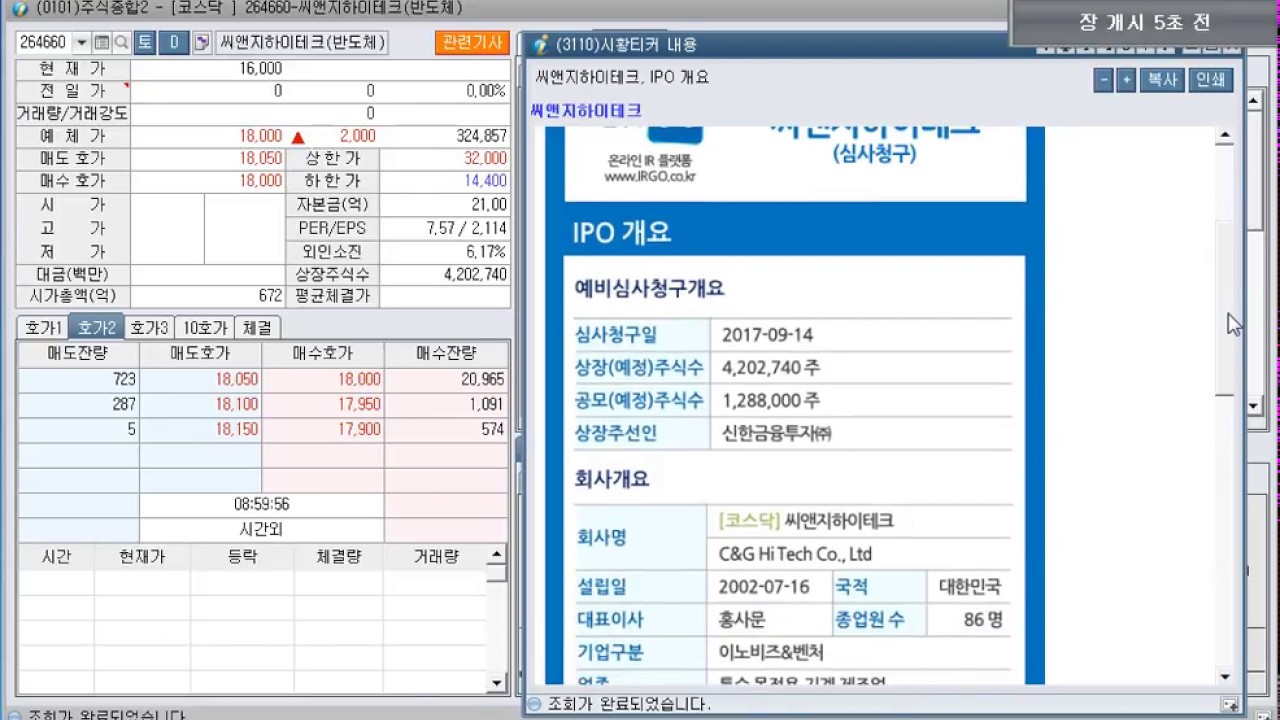Click the 인쇄 print button
Image resolution: width=1280 pixels, height=720 pixels.
pos(1210,80)
